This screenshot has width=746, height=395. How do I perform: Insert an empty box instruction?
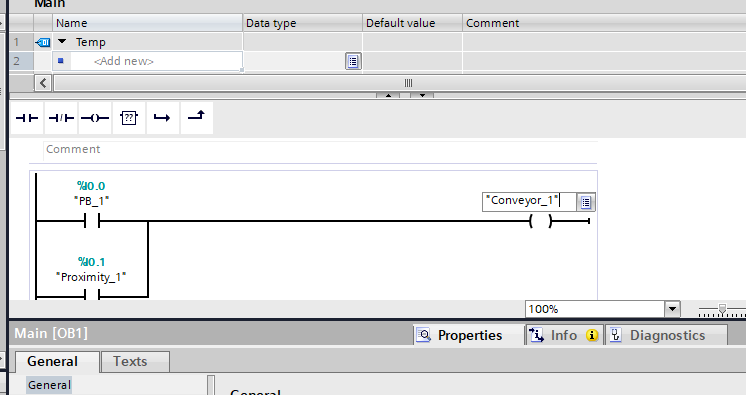[129, 118]
